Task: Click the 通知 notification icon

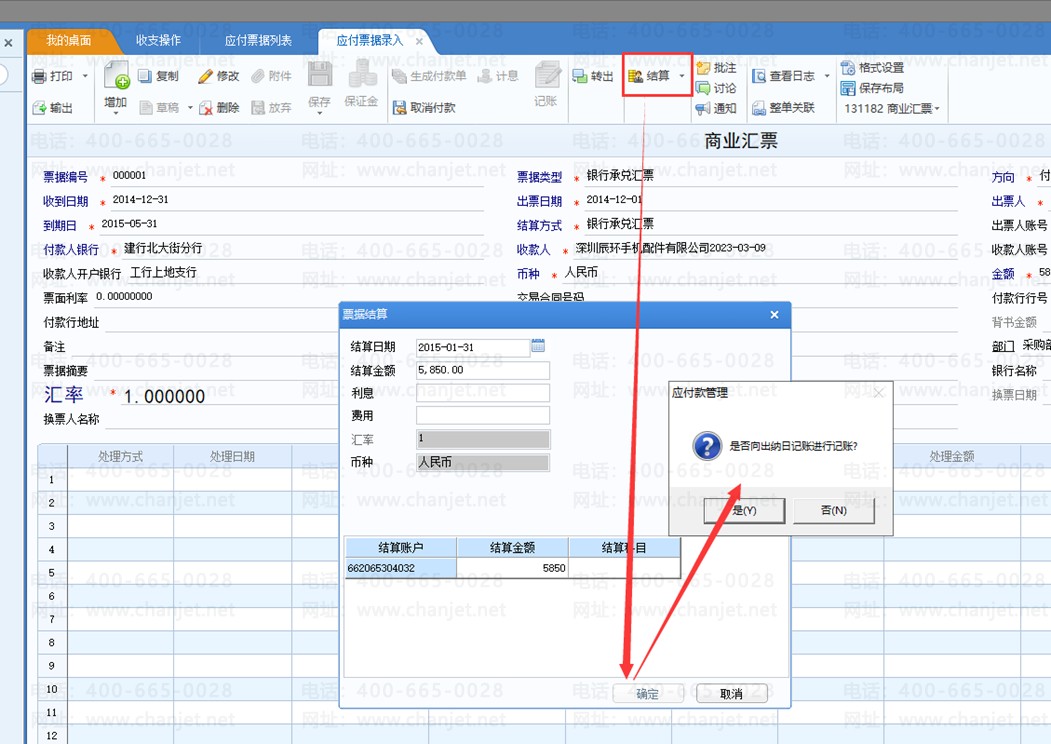Action: pos(703,108)
